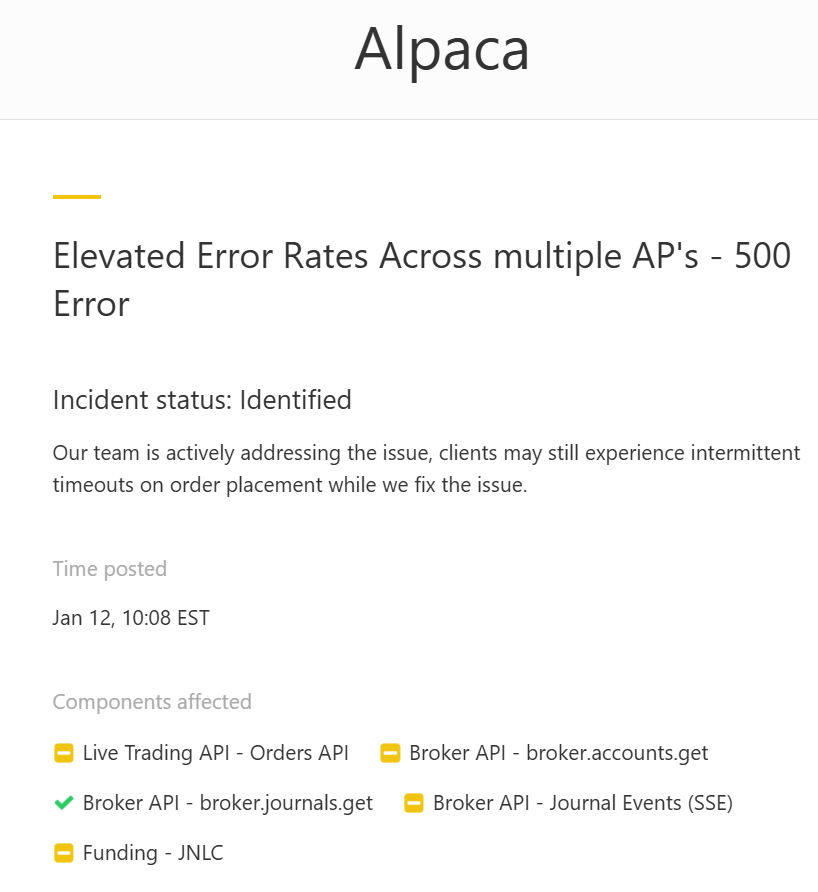Click yellow status icon beside Funding - JNLC
This screenshot has width=818, height=892.
pos(64,853)
